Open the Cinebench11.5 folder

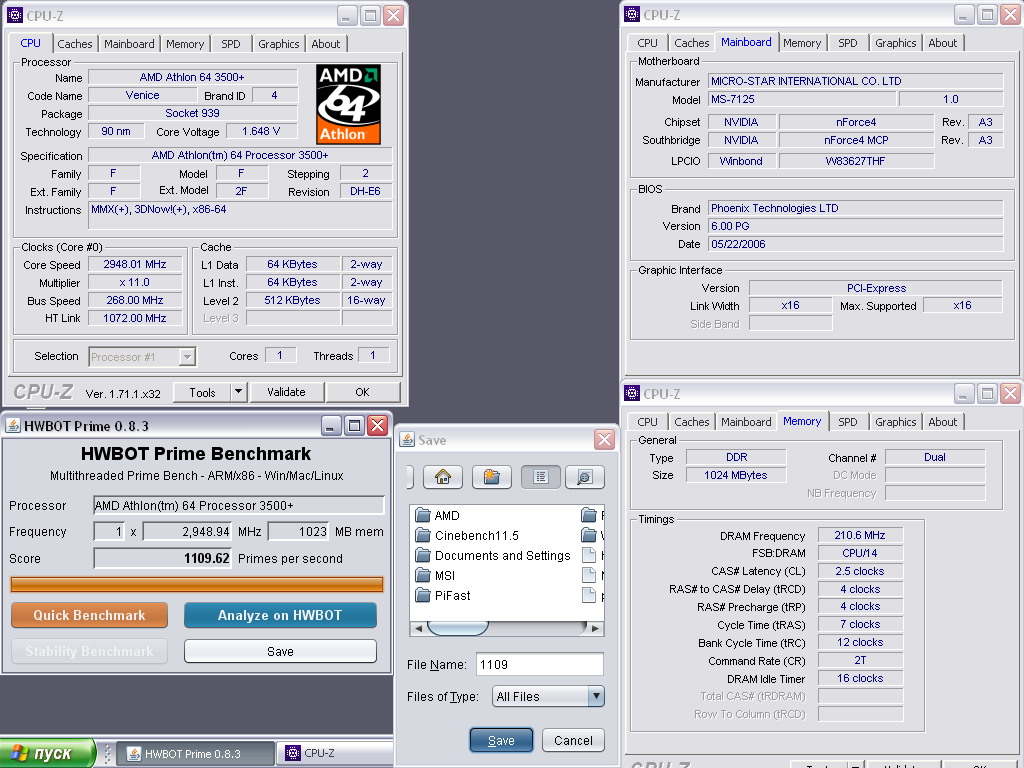point(468,536)
